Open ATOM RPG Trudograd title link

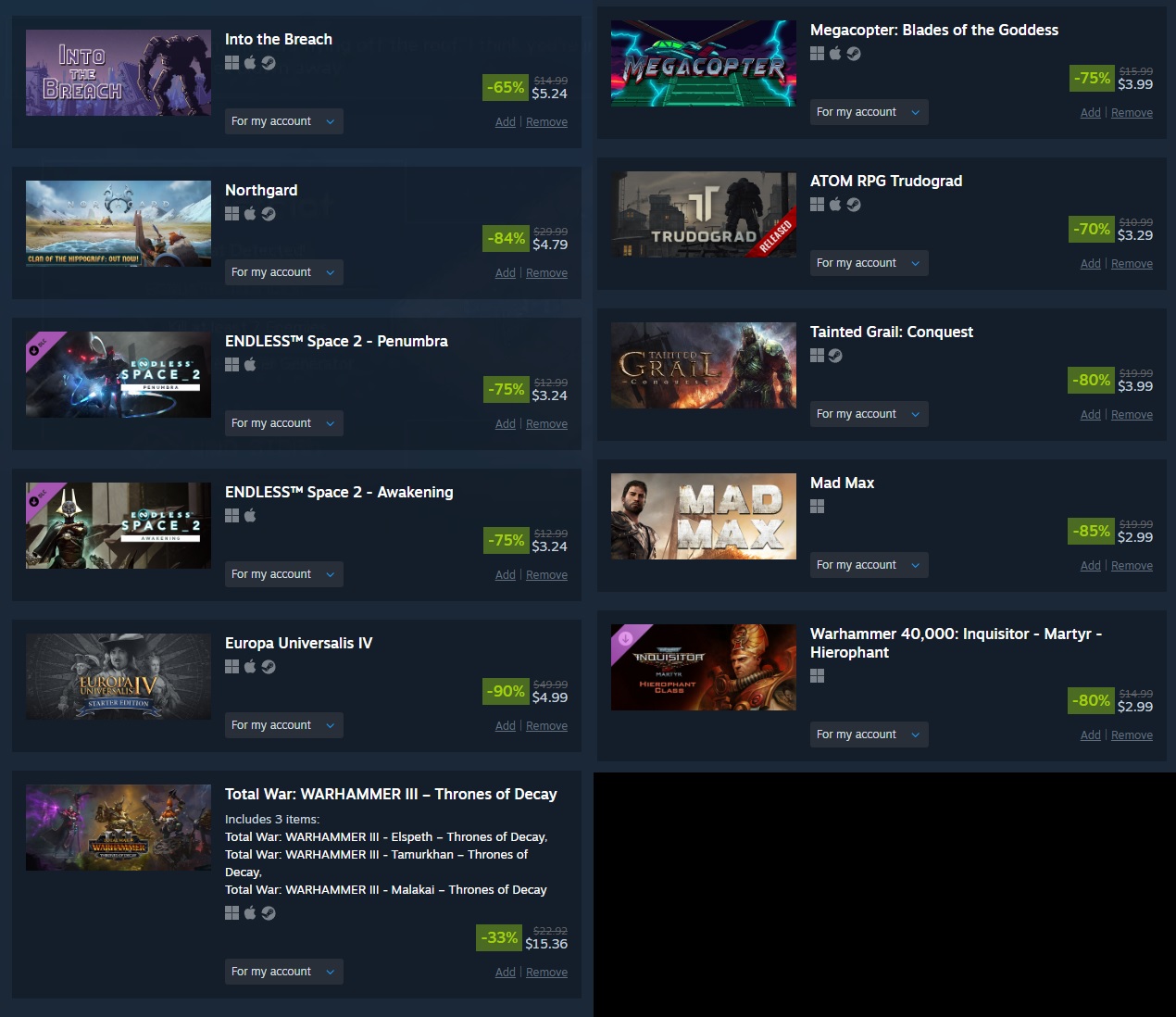point(886,181)
